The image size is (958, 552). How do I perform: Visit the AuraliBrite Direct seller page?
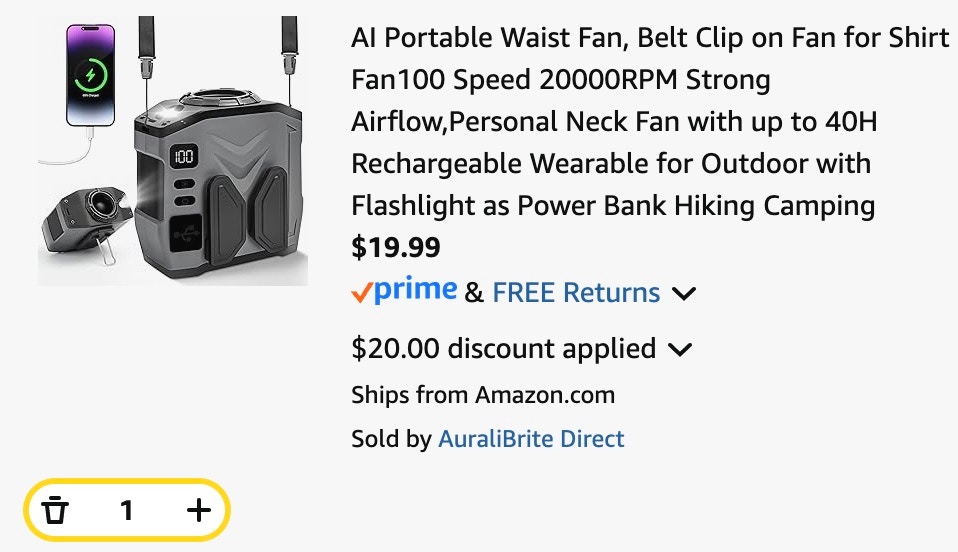tap(530, 439)
